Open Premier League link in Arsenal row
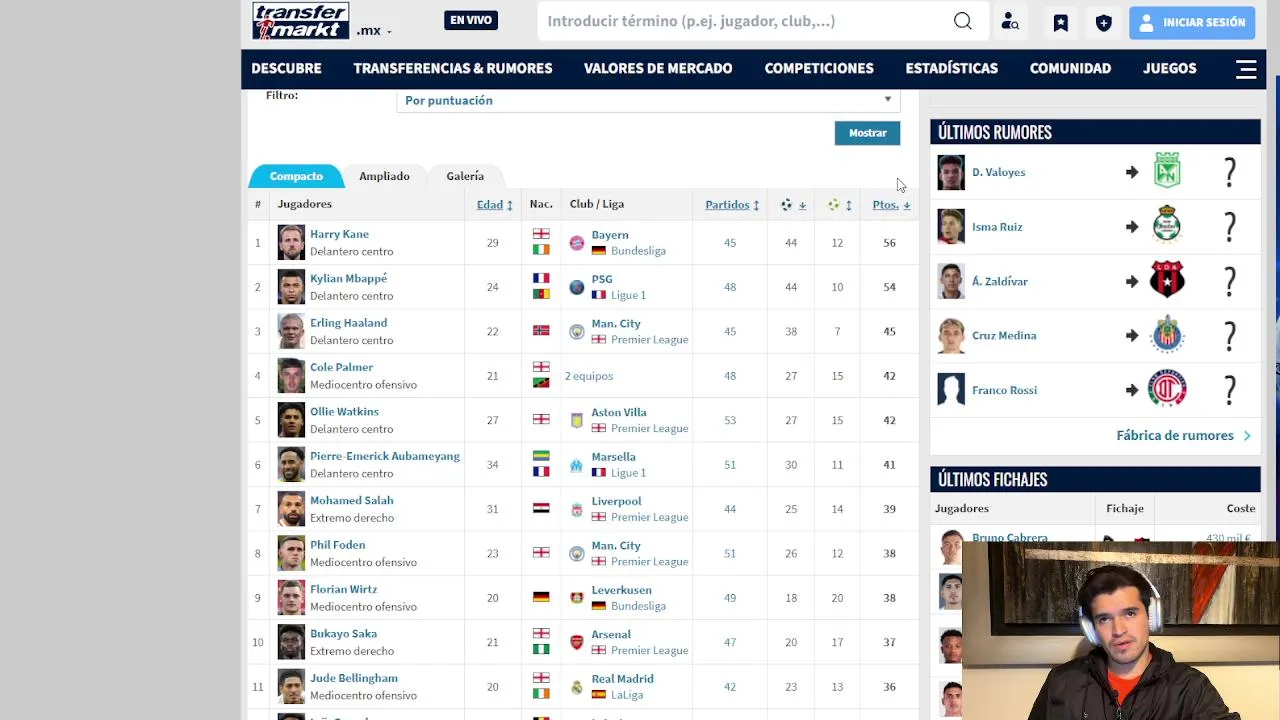This screenshot has height=720, width=1280. (649, 650)
